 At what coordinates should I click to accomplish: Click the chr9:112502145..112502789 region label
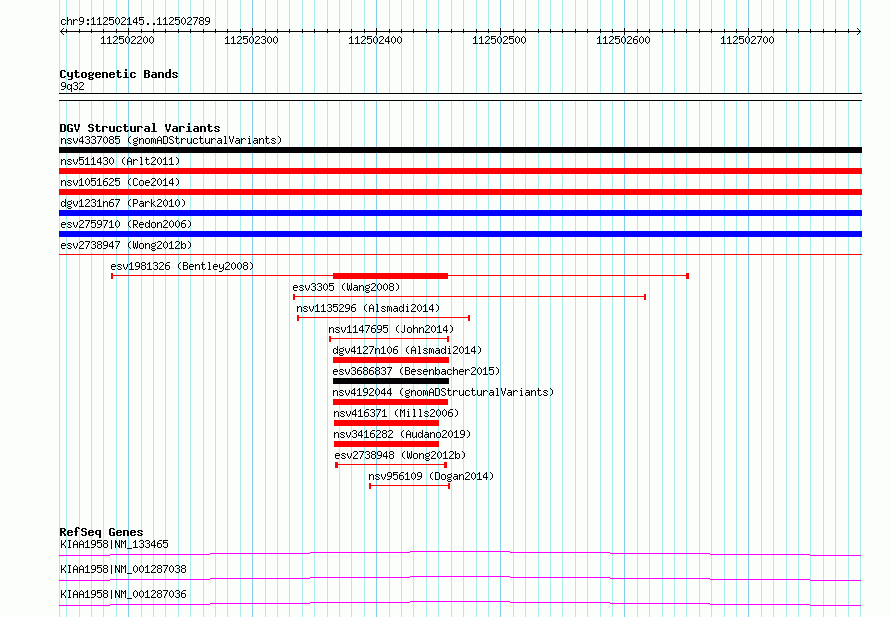click(135, 21)
